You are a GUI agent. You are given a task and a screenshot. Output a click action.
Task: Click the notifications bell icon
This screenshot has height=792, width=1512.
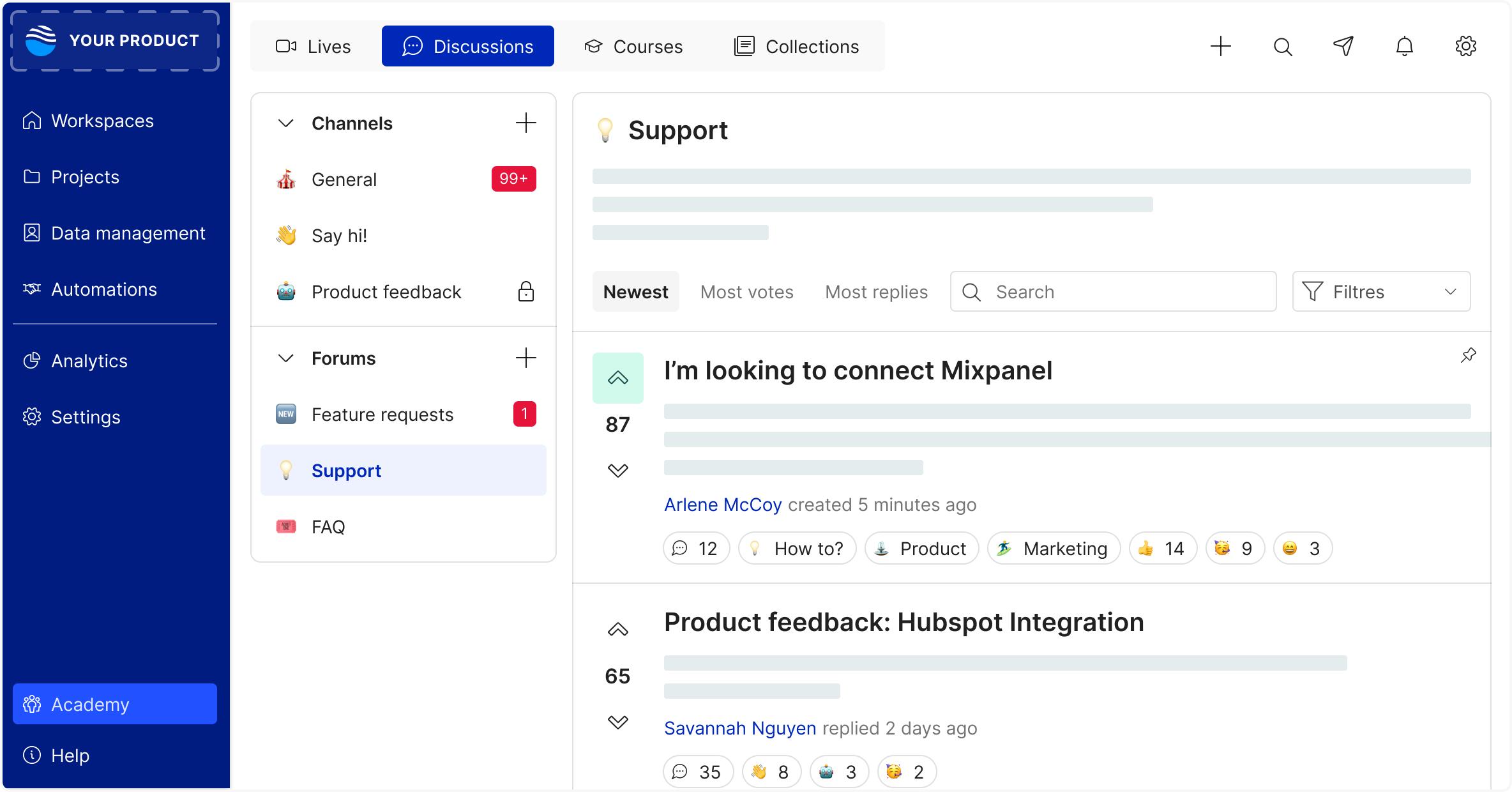(x=1404, y=47)
